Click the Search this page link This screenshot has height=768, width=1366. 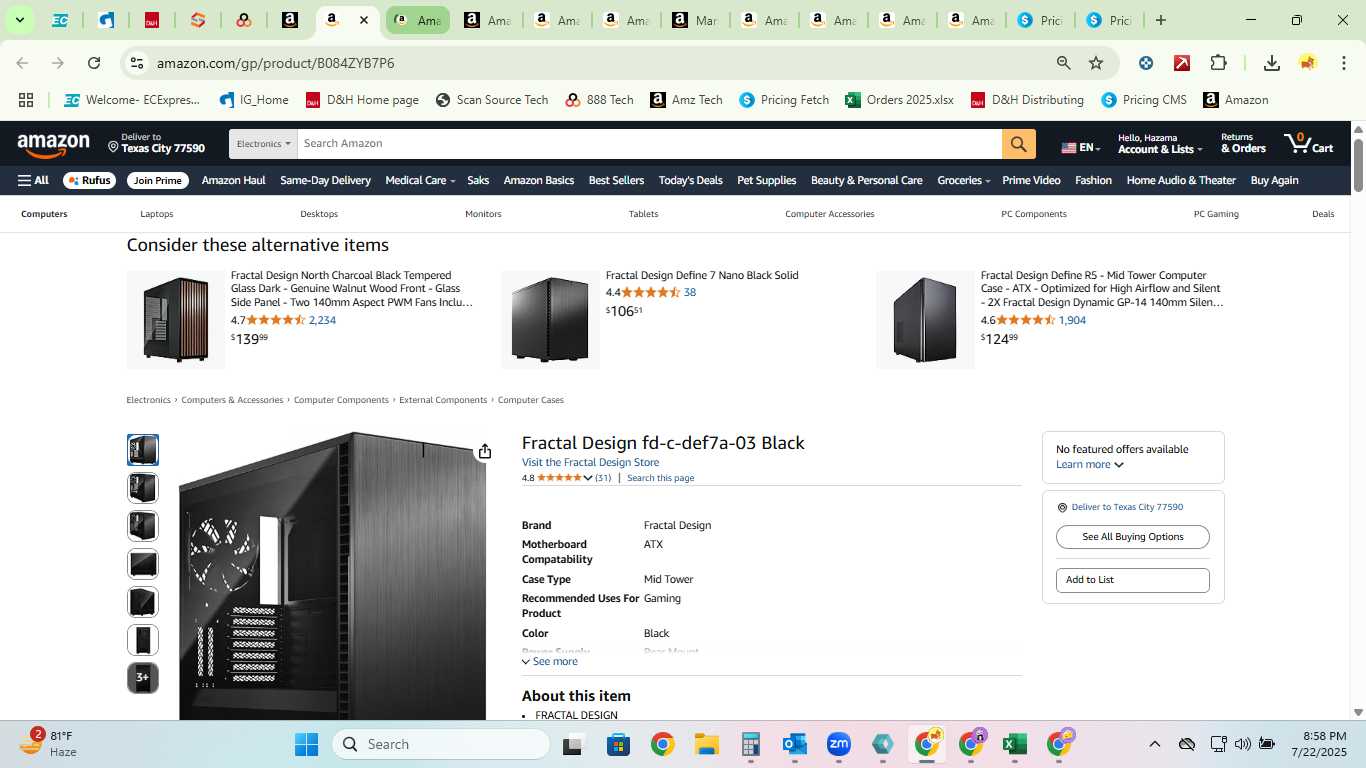[x=660, y=478]
